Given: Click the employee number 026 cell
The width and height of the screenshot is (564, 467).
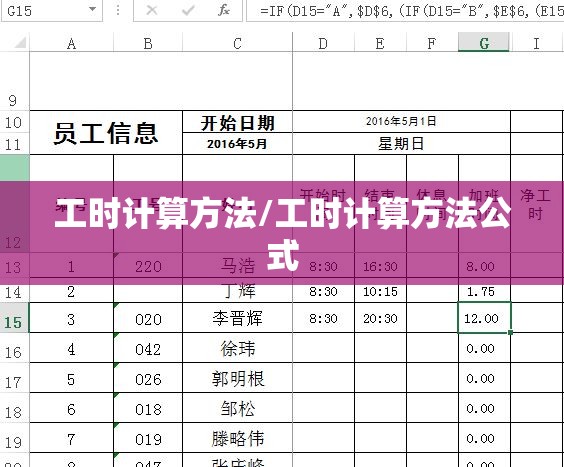Looking at the screenshot, I should pyautogui.click(x=148, y=379).
